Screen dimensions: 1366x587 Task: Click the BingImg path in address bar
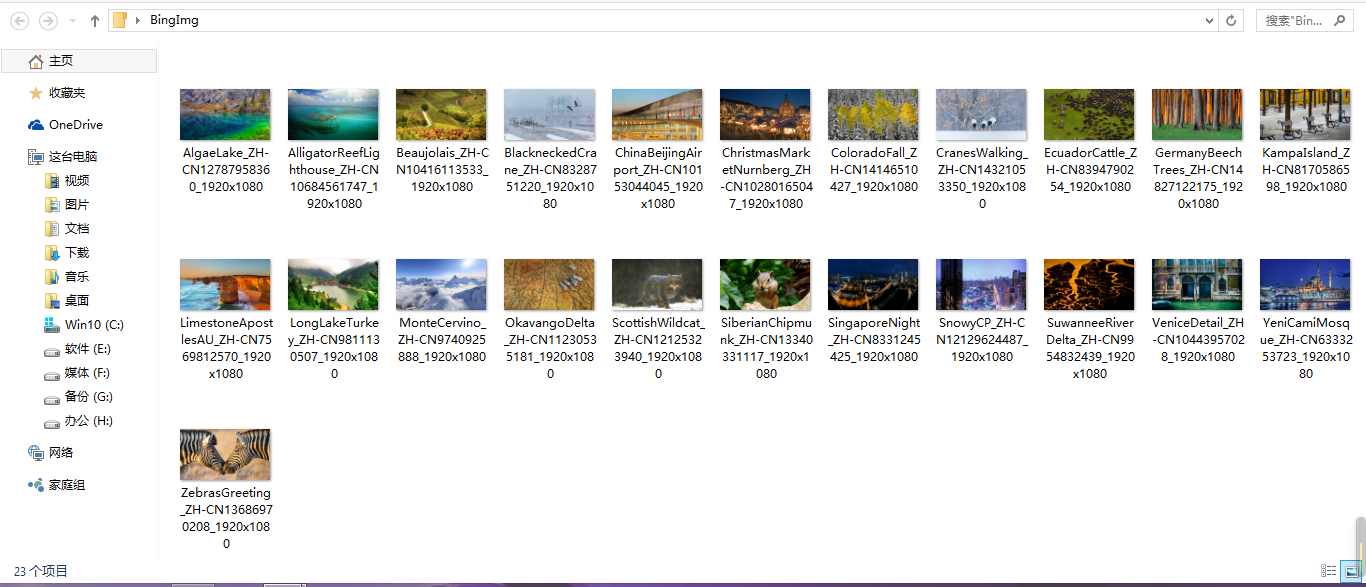point(174,20)
